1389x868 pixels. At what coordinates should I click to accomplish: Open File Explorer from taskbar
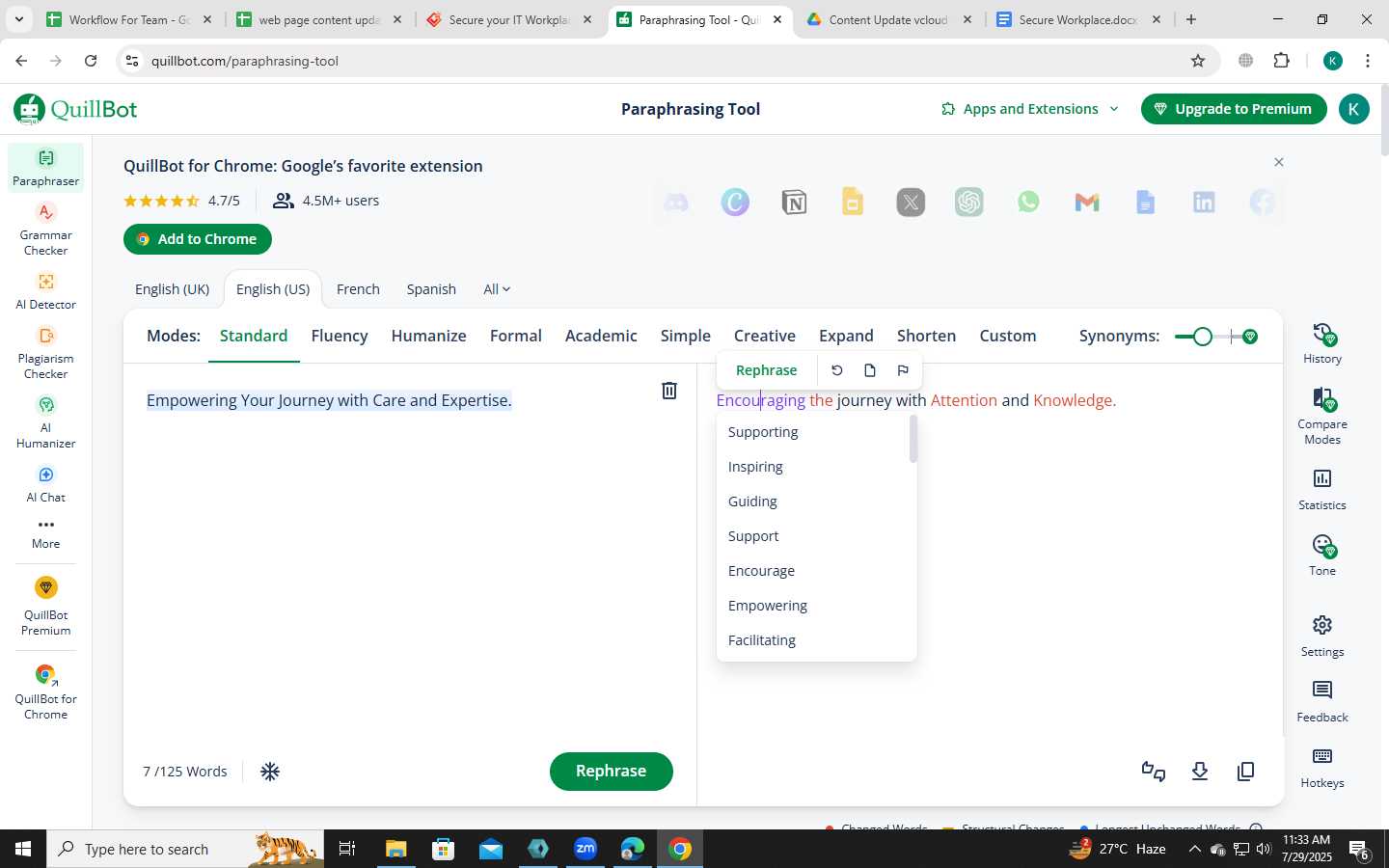click(x=396, y=849)
